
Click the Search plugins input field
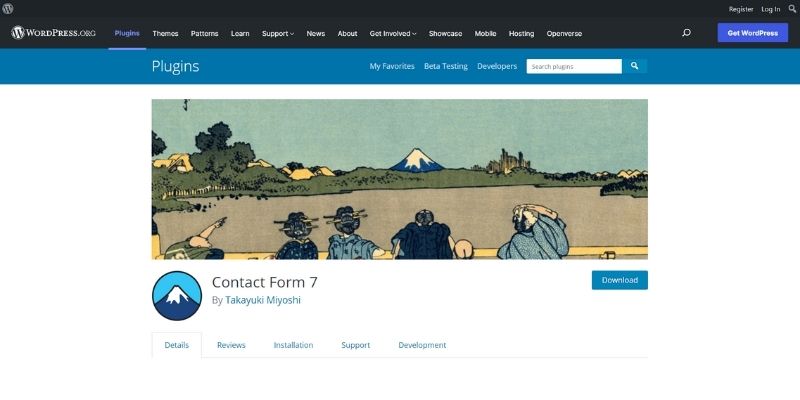pos(574,66)
